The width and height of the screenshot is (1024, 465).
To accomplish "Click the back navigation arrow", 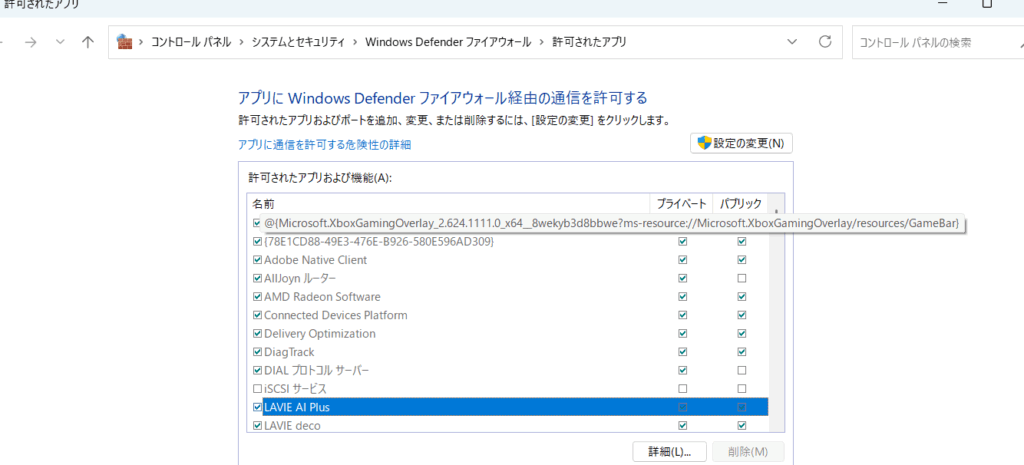I will (3, 42).
